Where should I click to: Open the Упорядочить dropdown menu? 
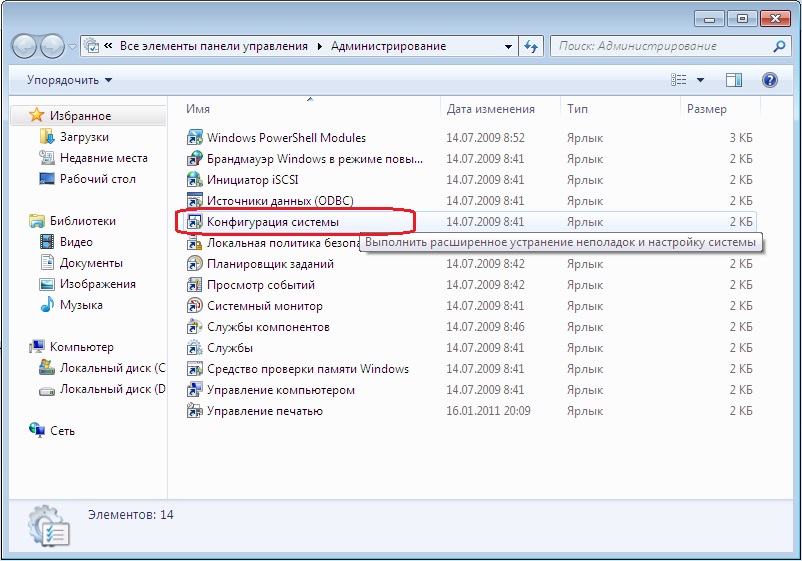coord(69,80)
